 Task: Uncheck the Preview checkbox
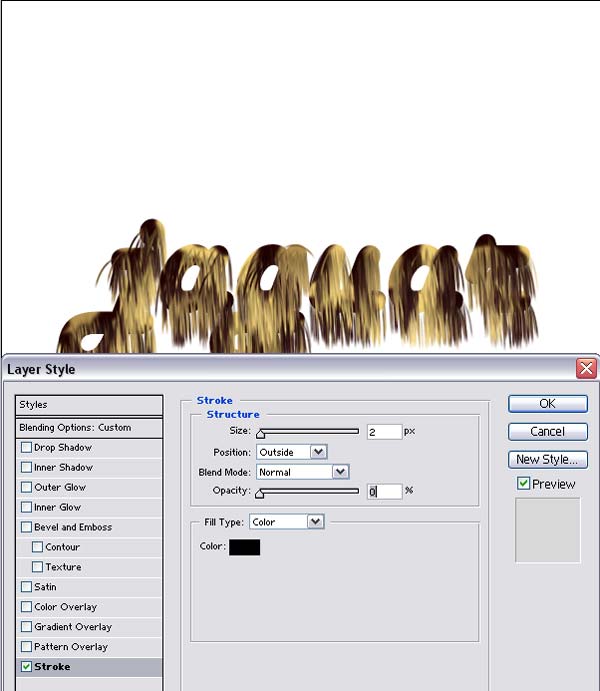tap(523, 483)
